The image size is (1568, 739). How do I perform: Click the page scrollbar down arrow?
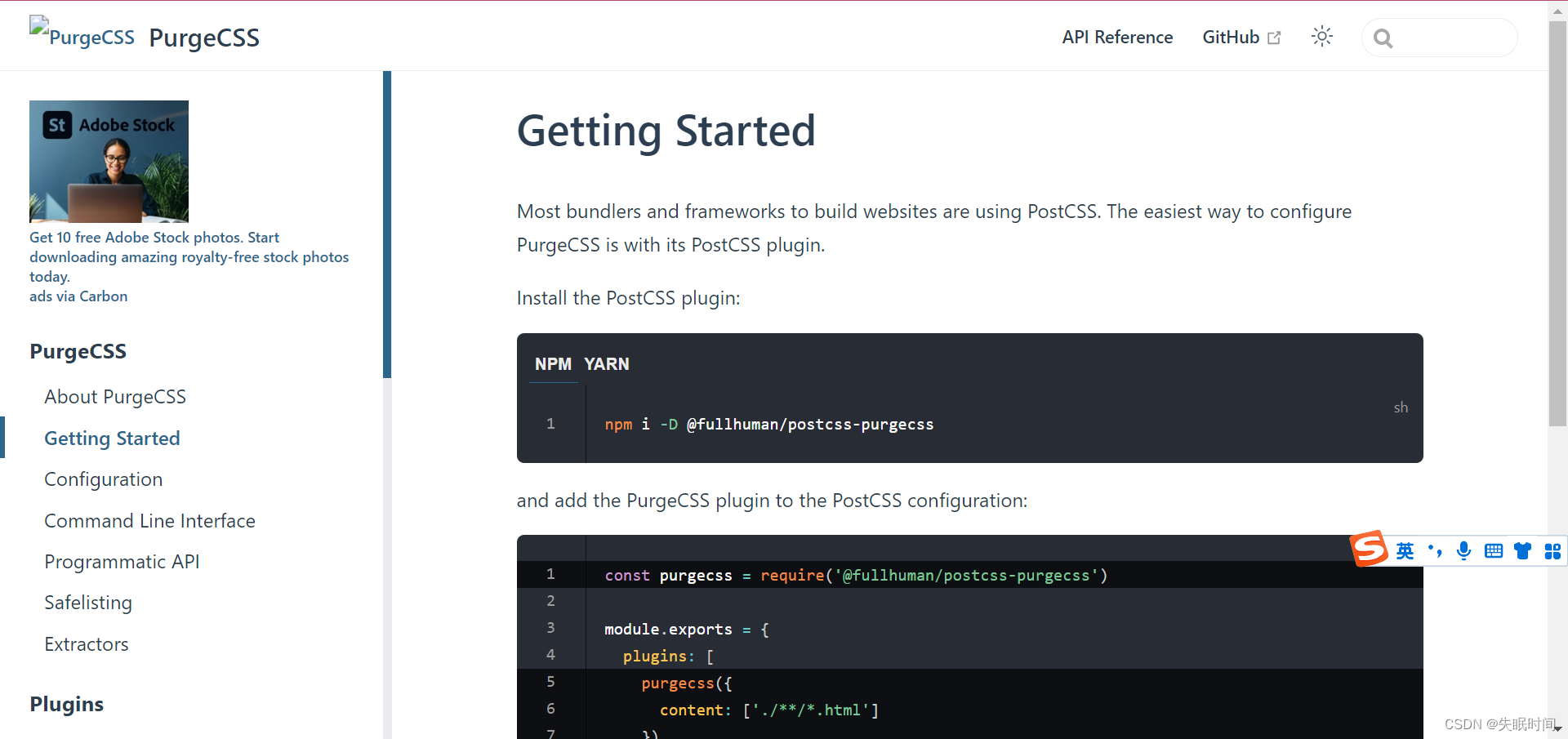pos(1557,728)
